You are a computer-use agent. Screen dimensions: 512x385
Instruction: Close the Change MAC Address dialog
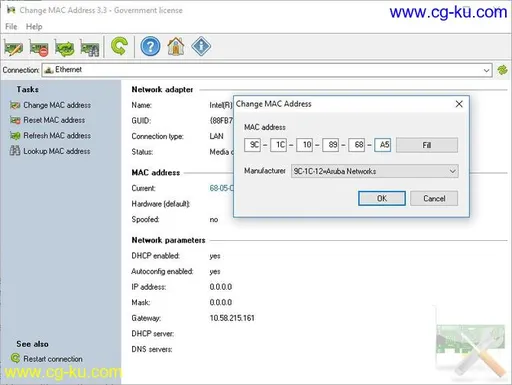pos(459,104)
